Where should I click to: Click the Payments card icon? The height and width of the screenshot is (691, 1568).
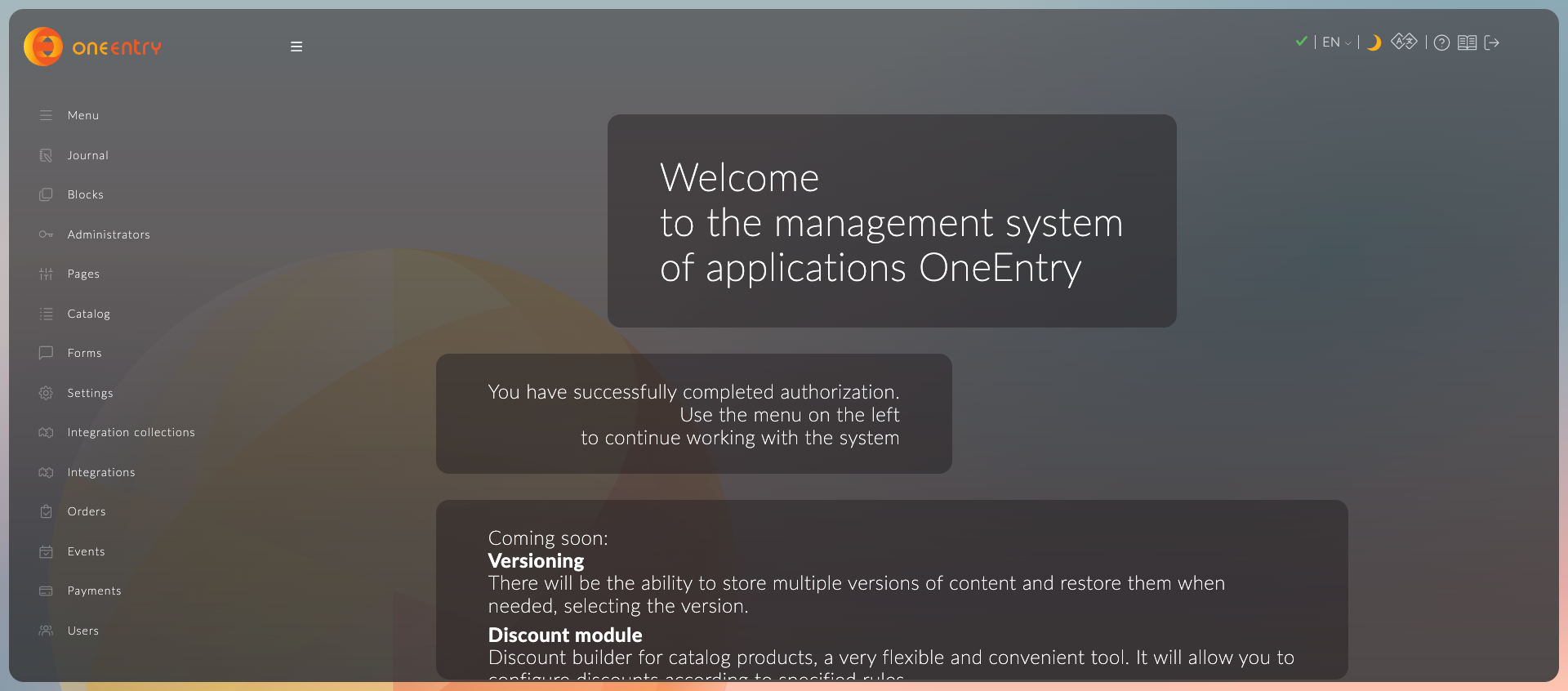[x=46, y=591]
